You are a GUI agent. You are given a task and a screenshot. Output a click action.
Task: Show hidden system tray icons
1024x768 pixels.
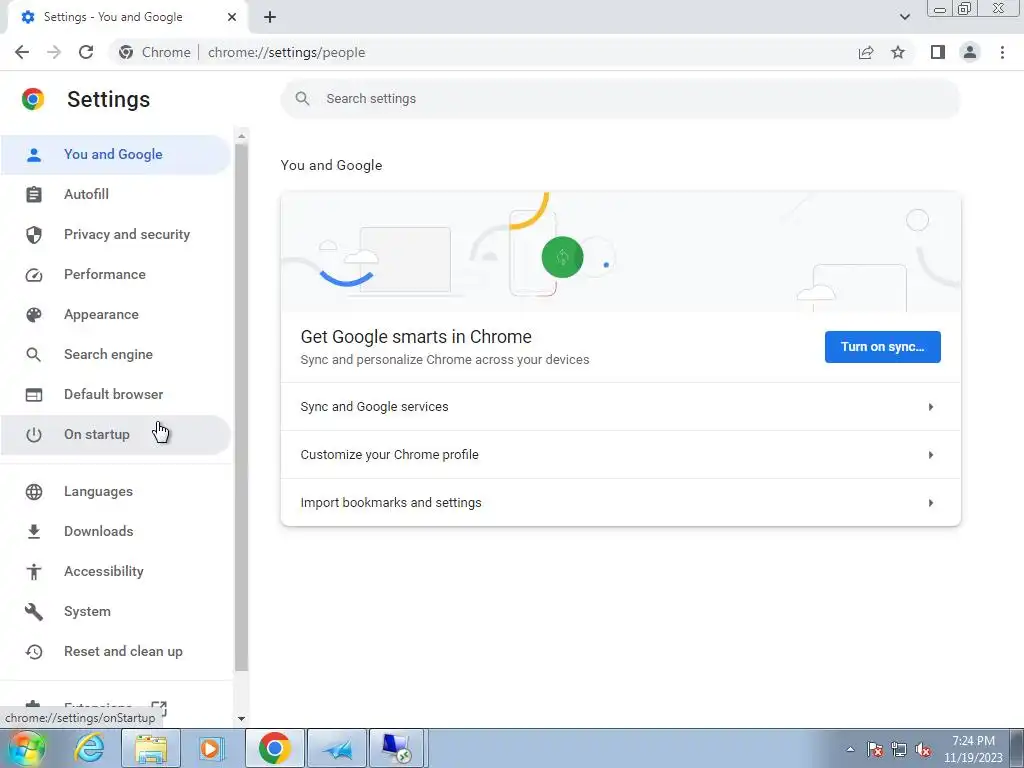tap(850, 749)
